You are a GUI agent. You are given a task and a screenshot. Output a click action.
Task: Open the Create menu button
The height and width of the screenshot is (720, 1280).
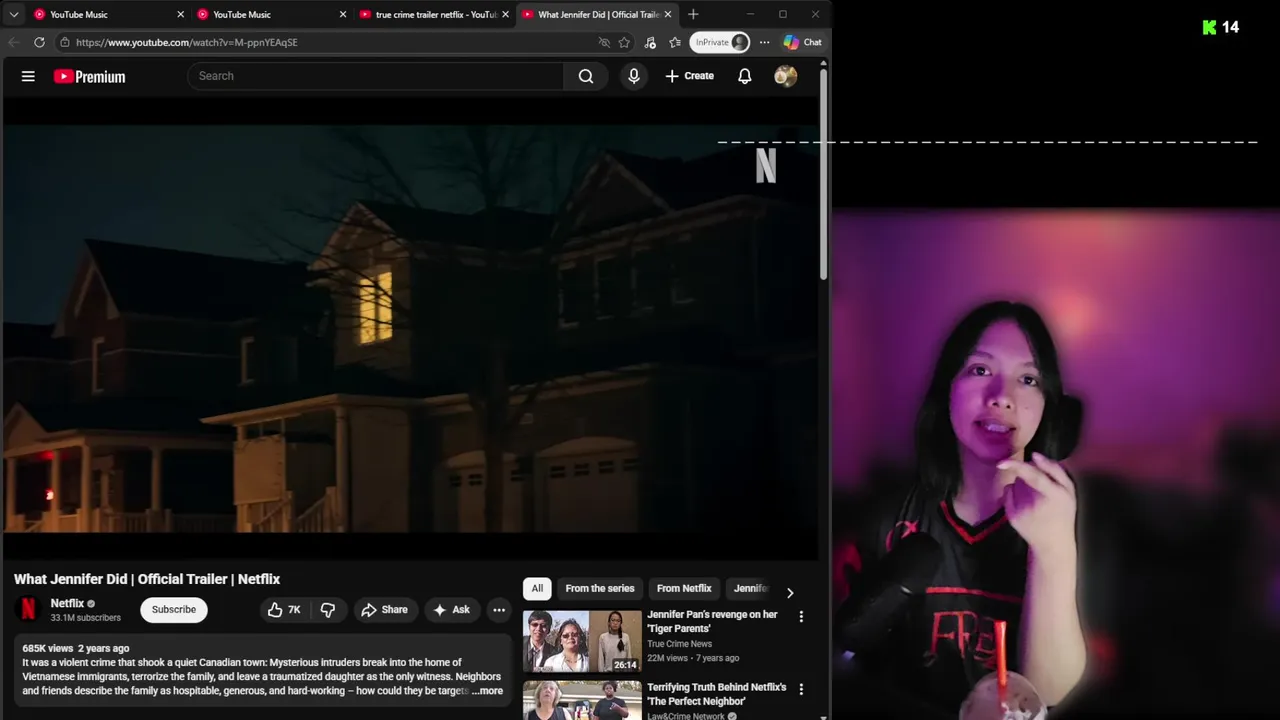(x=690, y=76)
